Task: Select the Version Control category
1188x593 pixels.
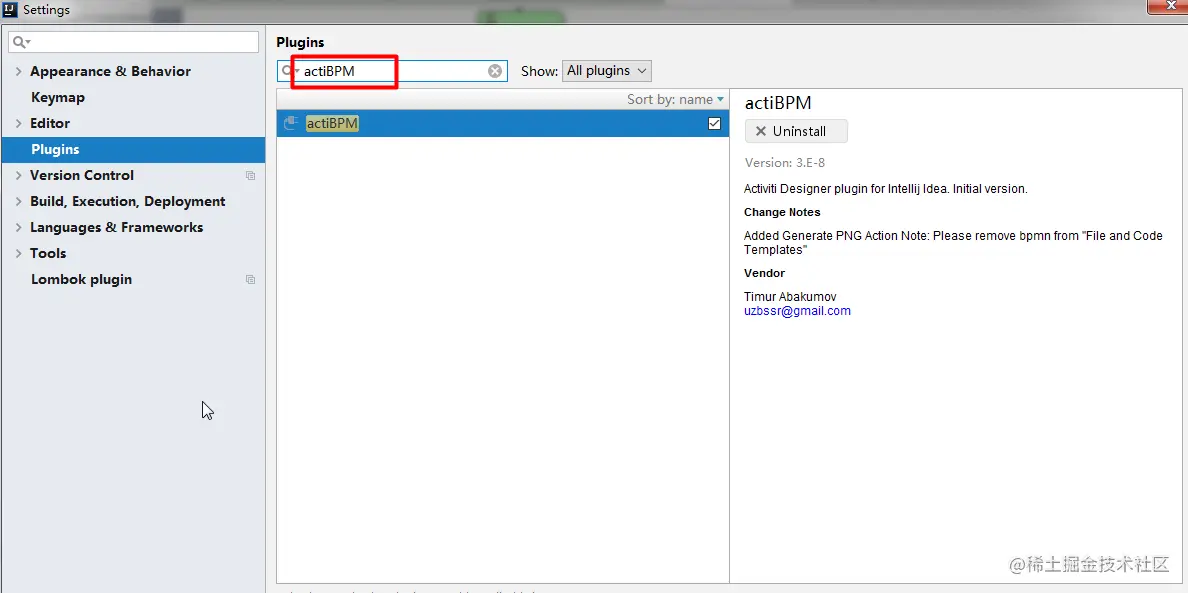Action: click(x=82, y=176)
